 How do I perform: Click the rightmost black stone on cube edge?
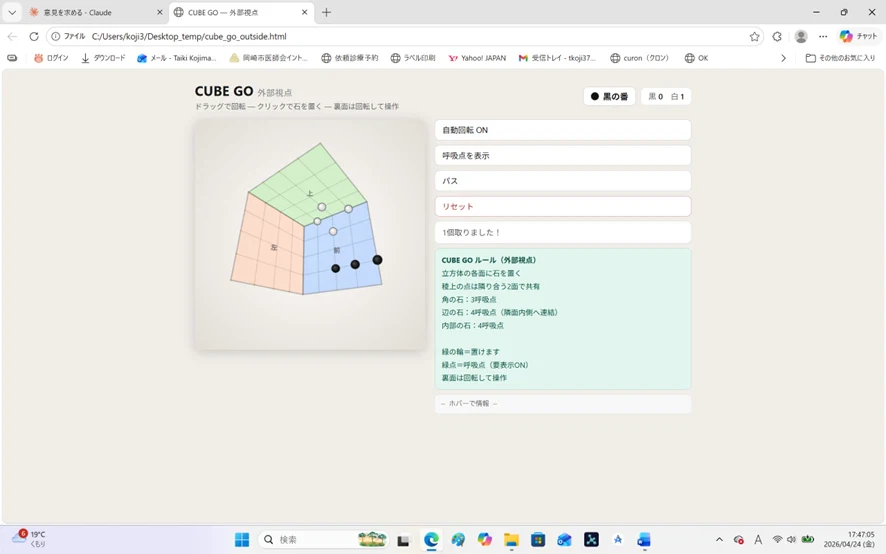377,259
